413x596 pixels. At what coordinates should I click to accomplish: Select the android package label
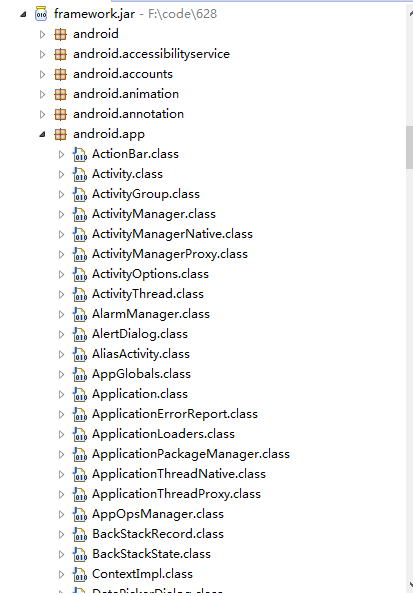[96, 34]
